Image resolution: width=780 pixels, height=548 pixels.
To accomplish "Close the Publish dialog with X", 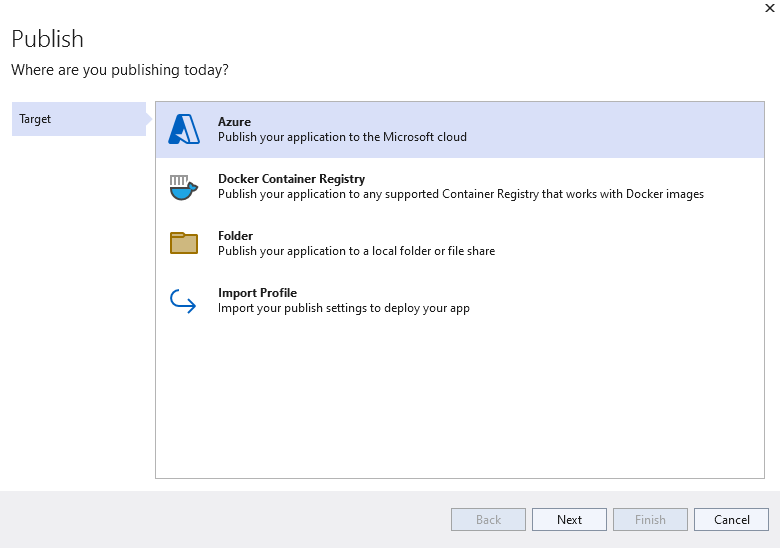I will pyautogui.click(x=770, y=8).
